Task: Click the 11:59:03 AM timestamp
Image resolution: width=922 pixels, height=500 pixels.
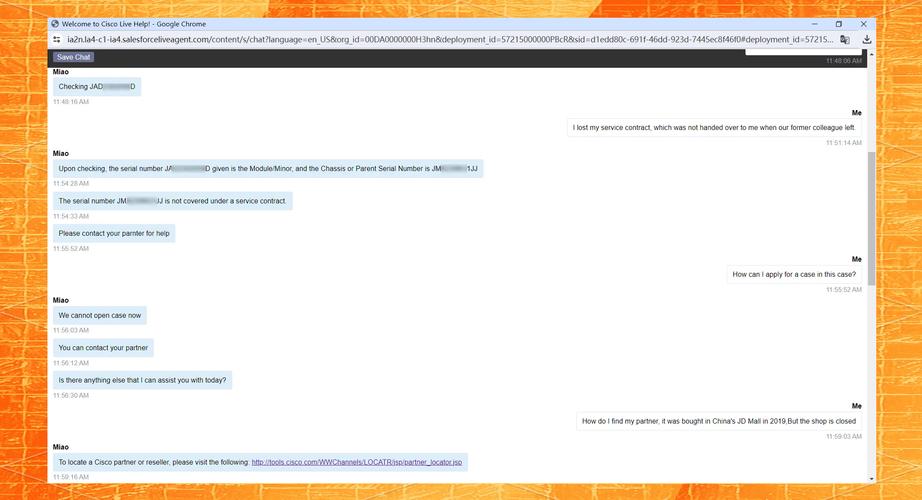Action: (843, 436)
